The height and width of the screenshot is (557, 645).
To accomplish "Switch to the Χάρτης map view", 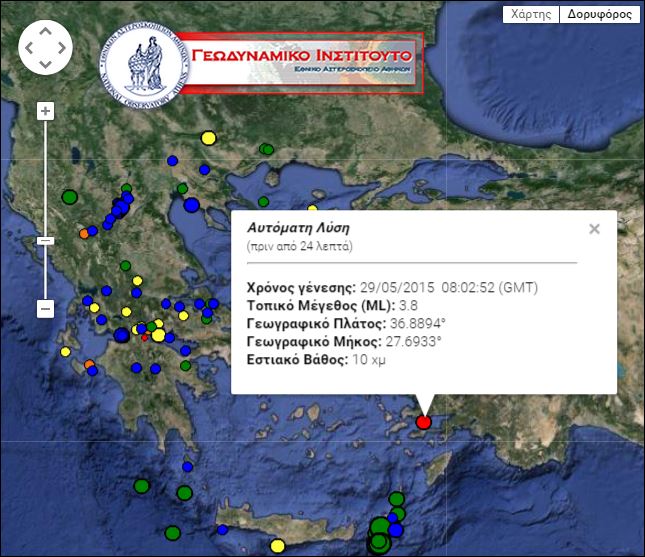I will click(x=531, y=14).
